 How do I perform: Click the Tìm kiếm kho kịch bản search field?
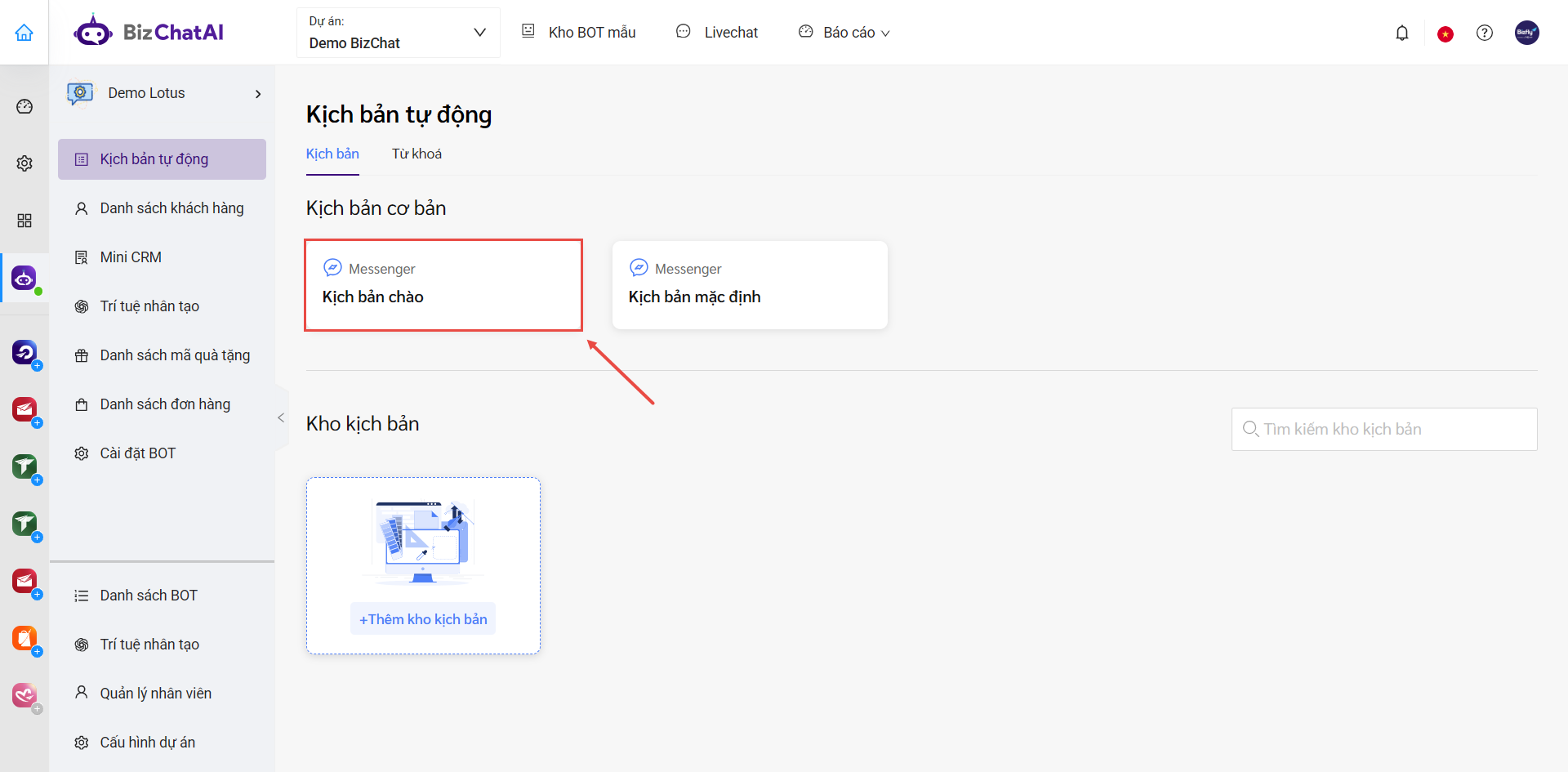point(1384,429)
